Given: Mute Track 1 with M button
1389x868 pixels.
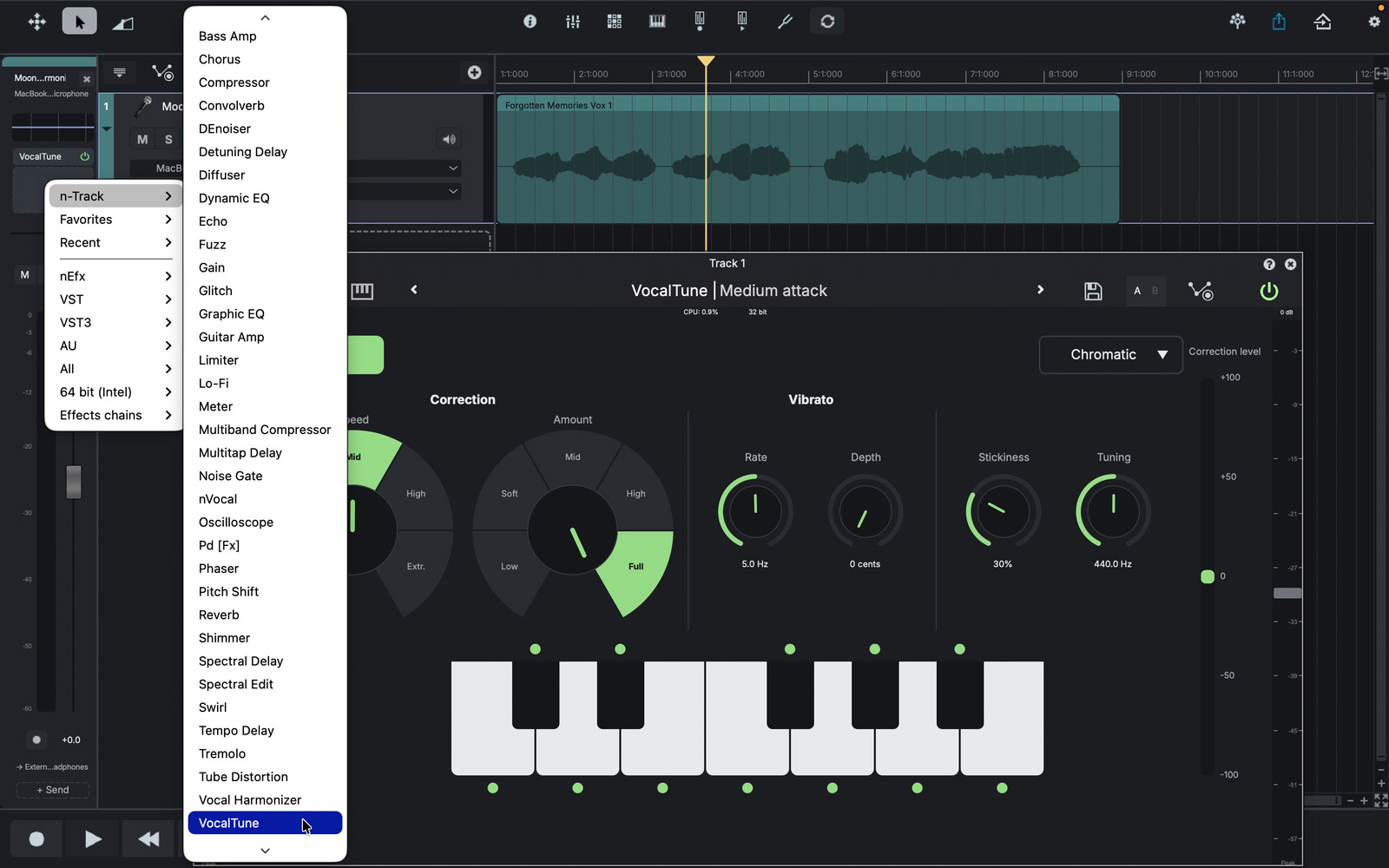Looking at the screenshot, I should coord(142,139).
